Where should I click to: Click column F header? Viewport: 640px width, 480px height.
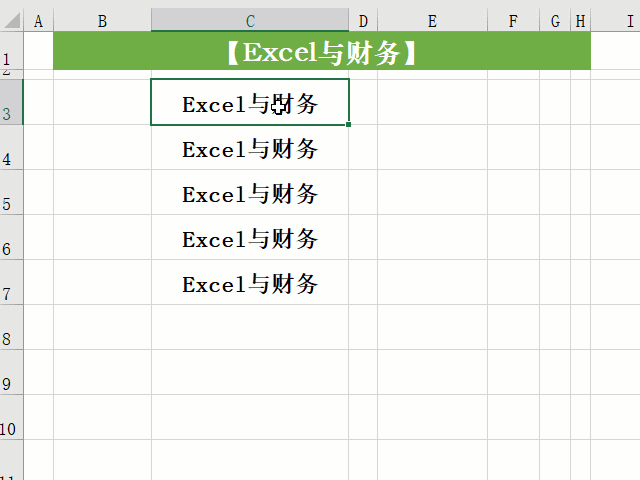click(x=513, y=21)
